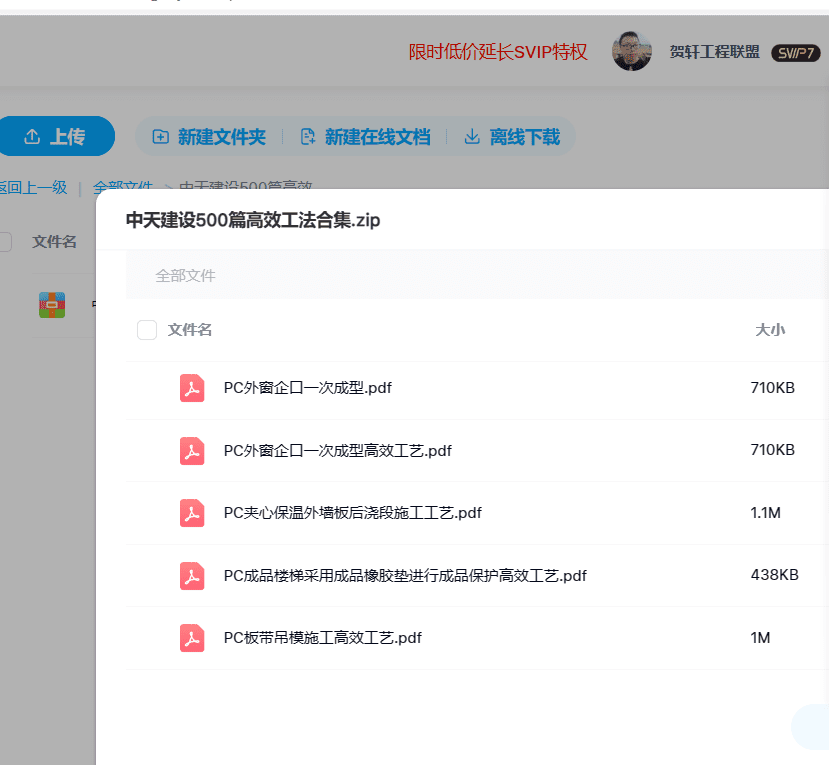Open the 贺轩工程联盟 account name
The width and height of the screenshot is (829, 765).
click(x=714, y=52)
